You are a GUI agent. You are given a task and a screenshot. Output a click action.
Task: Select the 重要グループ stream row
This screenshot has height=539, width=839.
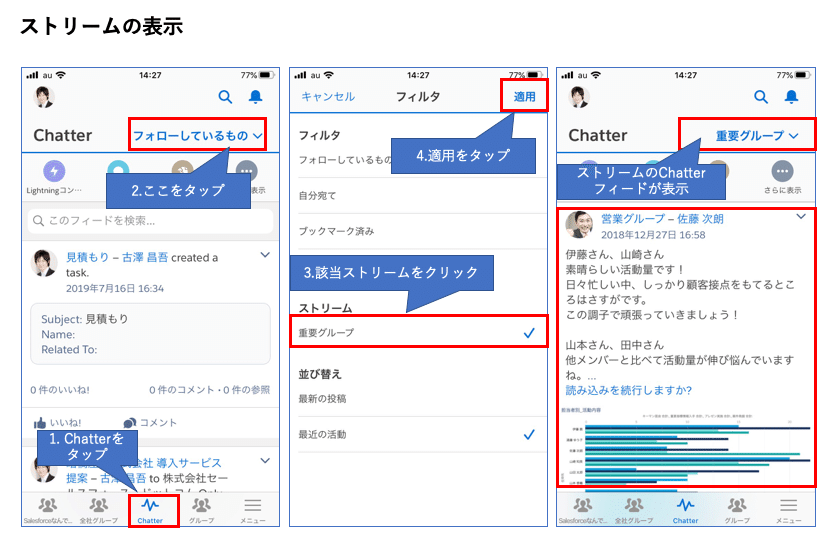(x=418, y=332)
